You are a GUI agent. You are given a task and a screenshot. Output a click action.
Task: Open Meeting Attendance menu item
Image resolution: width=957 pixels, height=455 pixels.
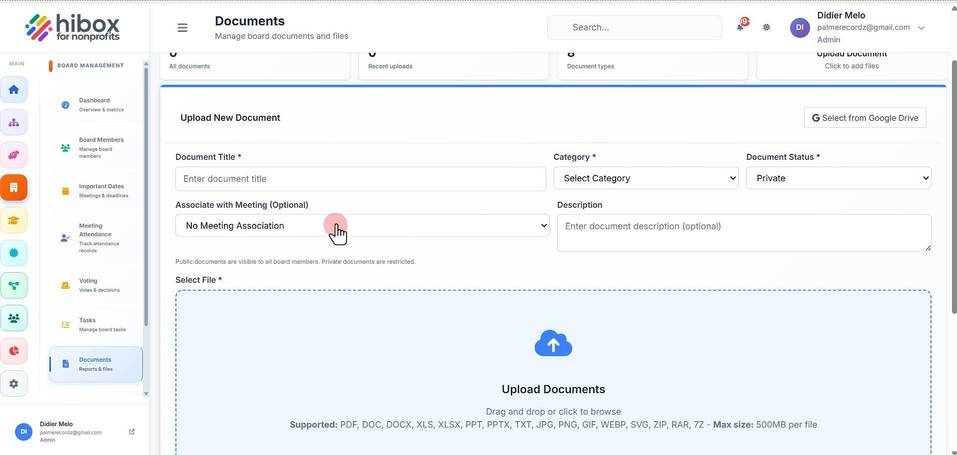pos(95,238)
